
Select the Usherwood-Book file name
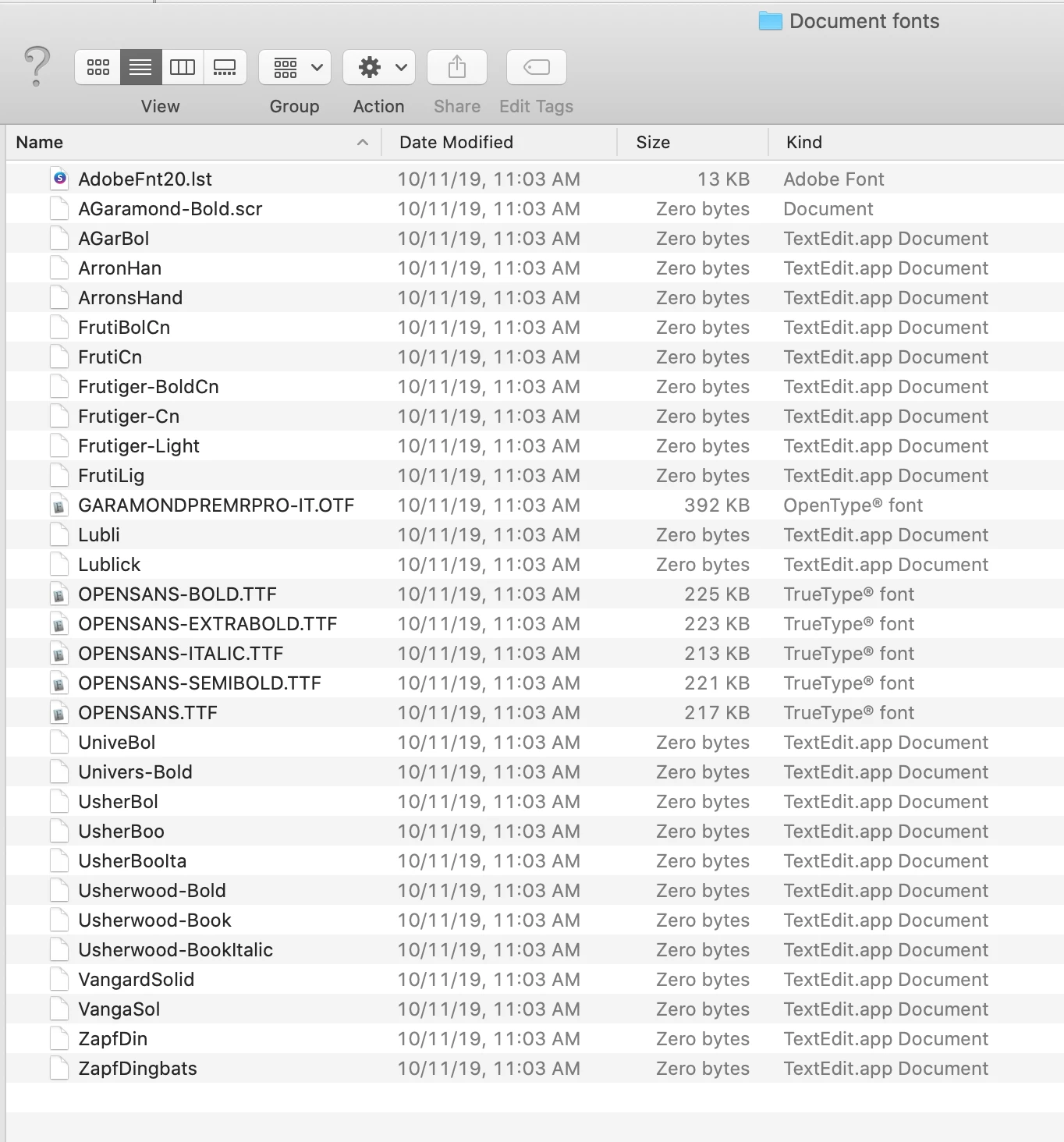pyautogui.click(x=155, y=920)
